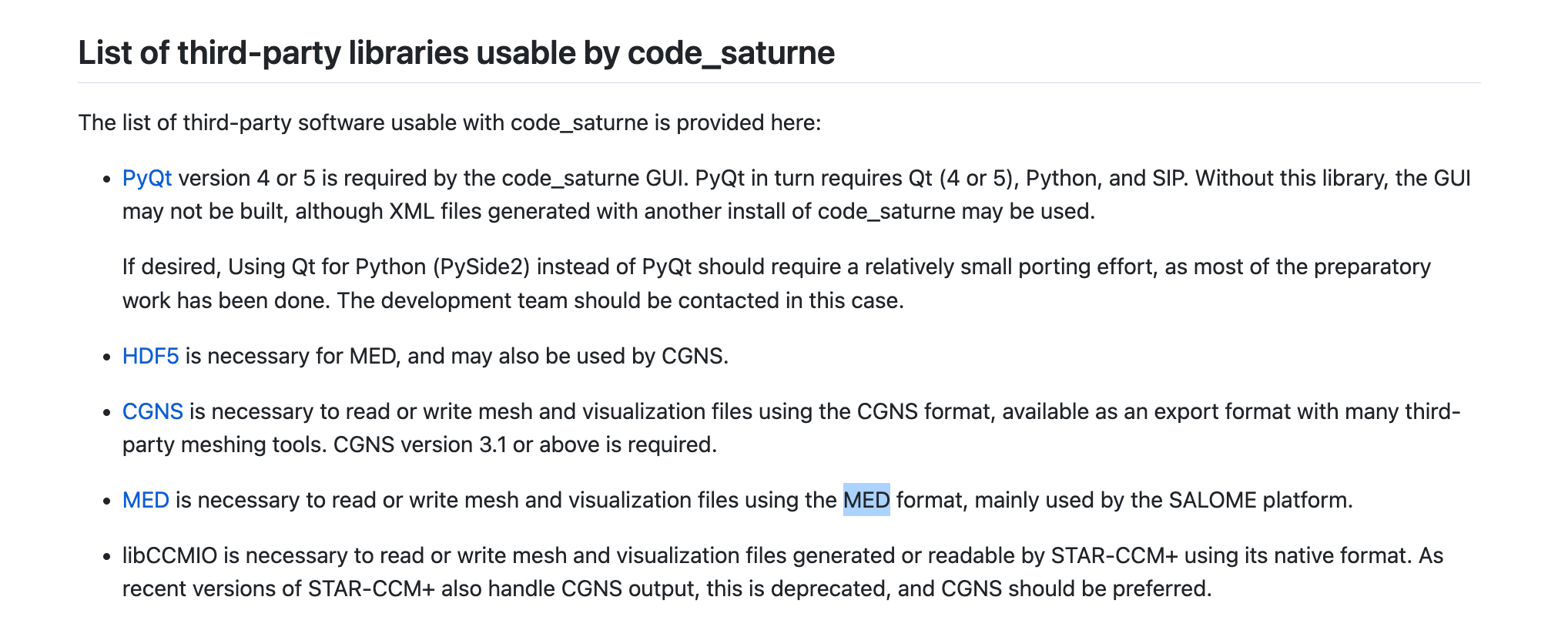Click the word libCCMIO in the last bullet

click(x=169, y=556)
